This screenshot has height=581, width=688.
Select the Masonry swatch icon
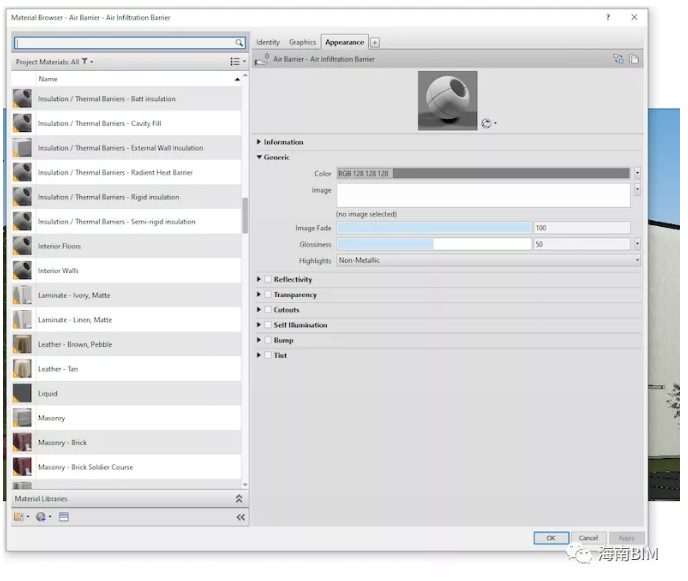click(x=22, y=418)
